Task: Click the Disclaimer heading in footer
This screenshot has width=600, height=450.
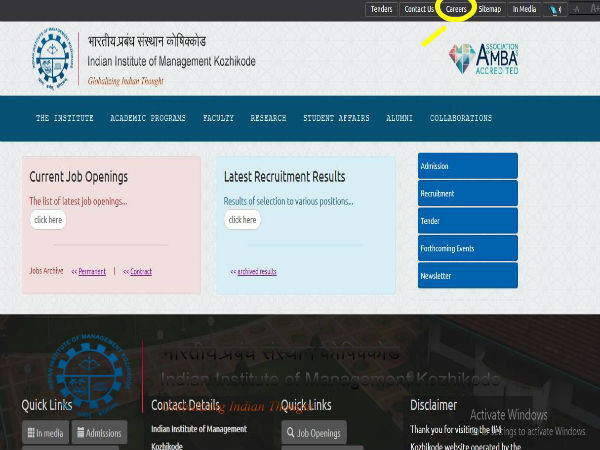Action: [x=434, y=405]
